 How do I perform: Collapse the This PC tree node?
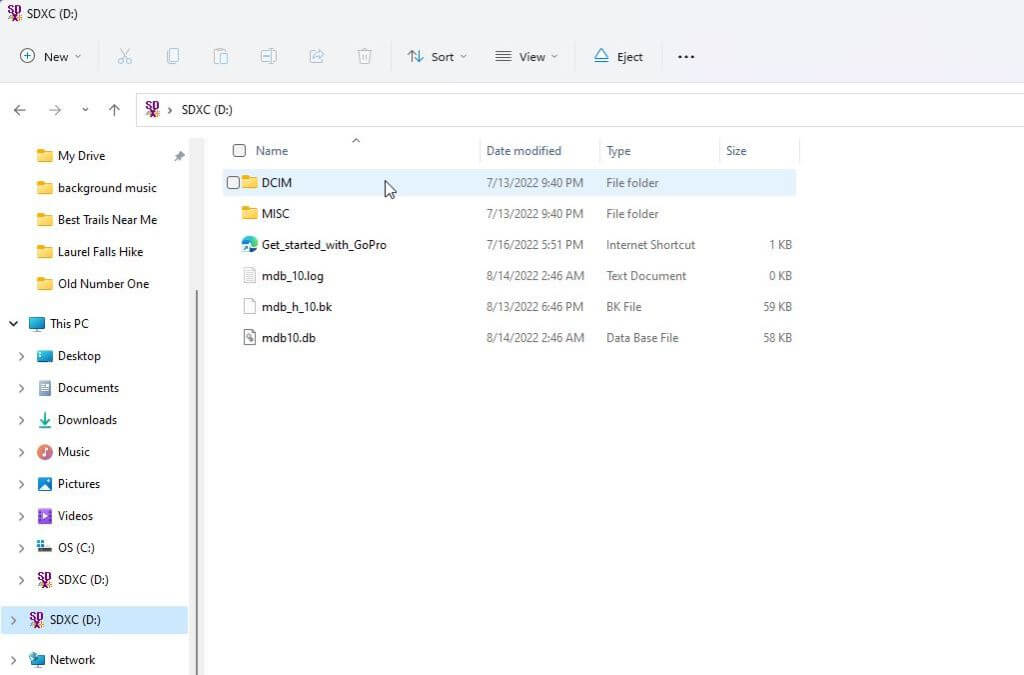click(x=14, y=324)
